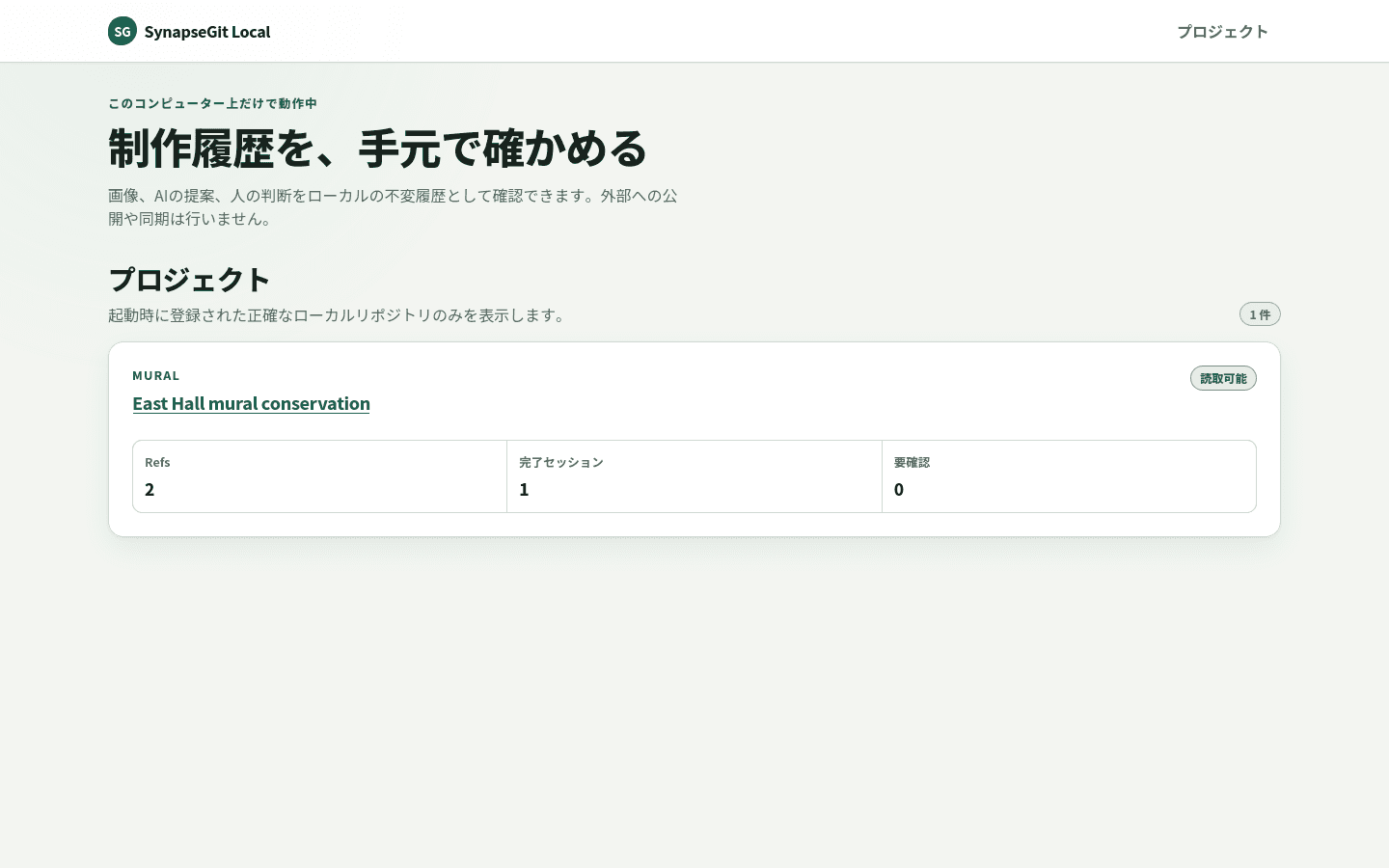Image resolution: width=1389 pixels, height=868 pixels.
Task: Open the East Hall mural conservation project
Action: point(251,403)
